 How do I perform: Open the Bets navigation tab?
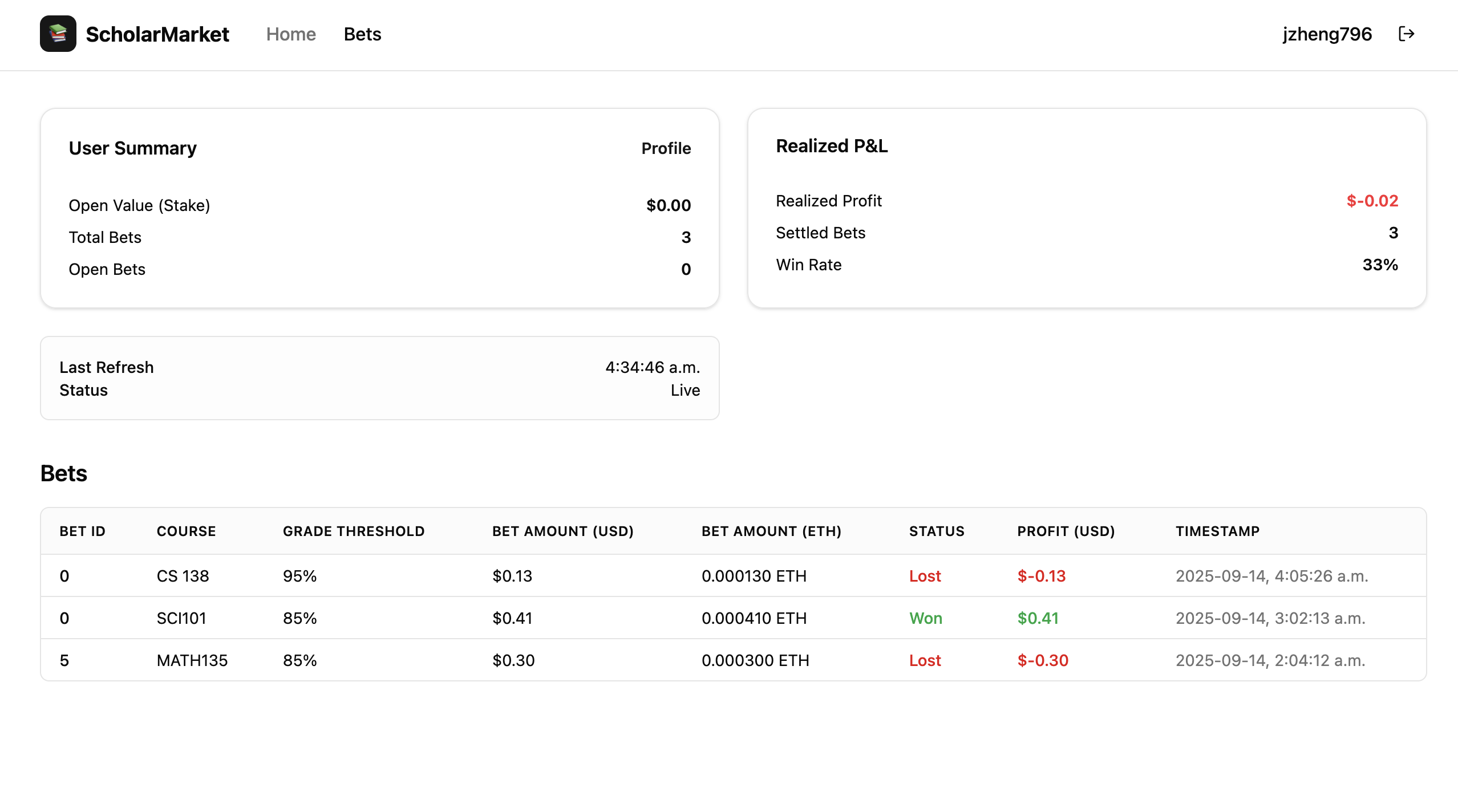pyautogui.click(x=362, y=34)
